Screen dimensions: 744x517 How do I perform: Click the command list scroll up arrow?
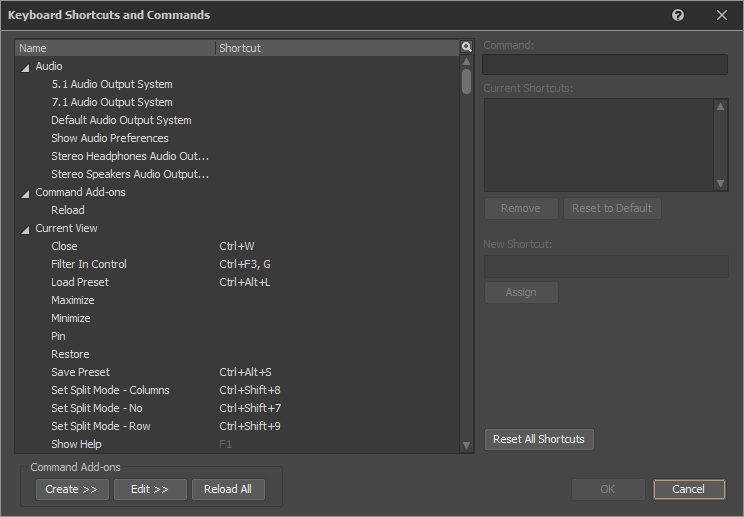coord(466,61)
